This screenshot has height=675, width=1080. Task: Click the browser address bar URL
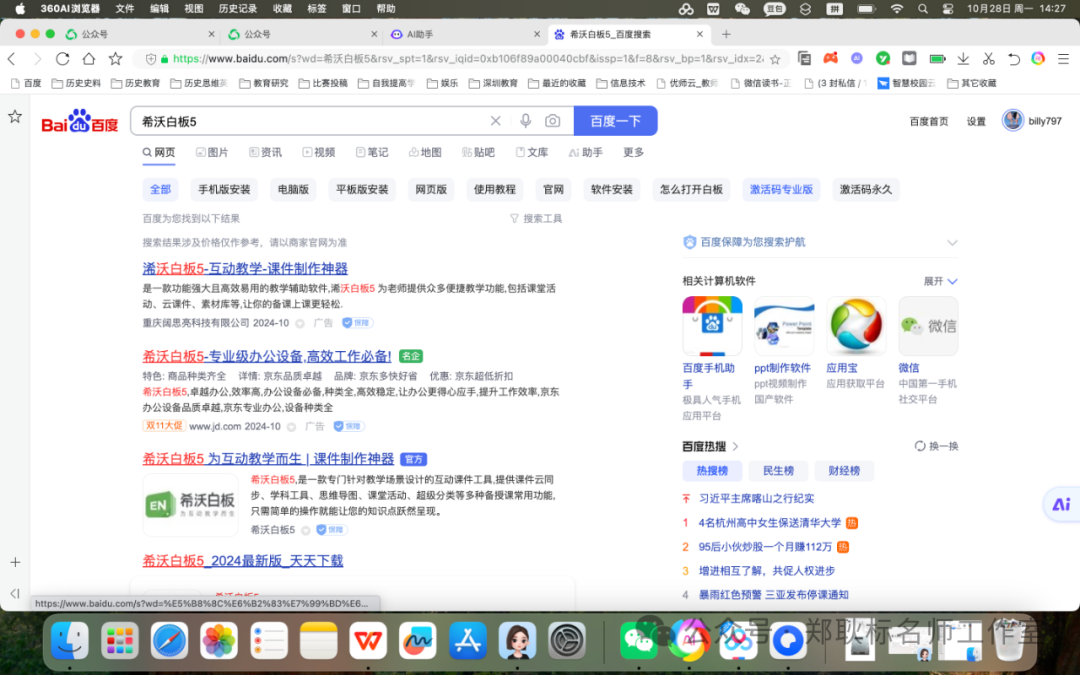point(467,59)
